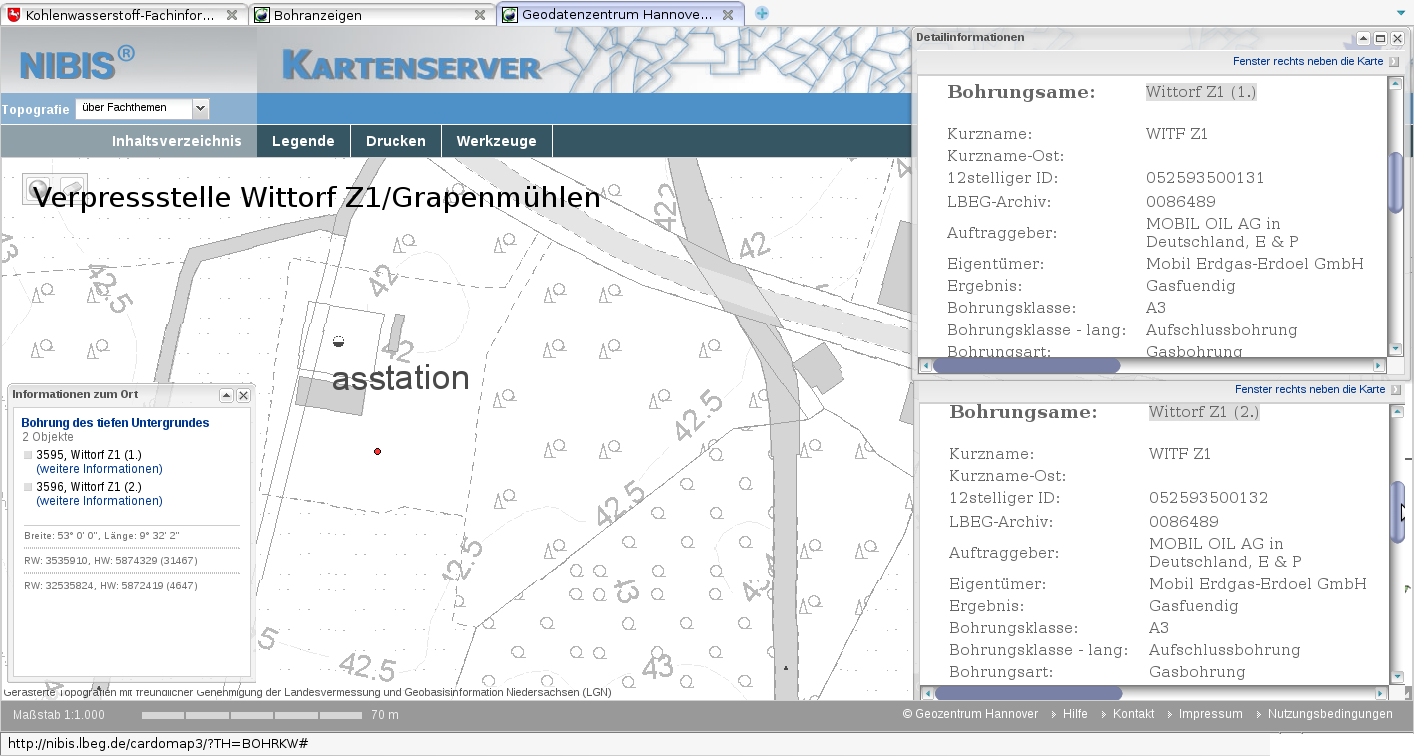Image resolution: width=1414 pixels, height=756 pixels.
Task: Click the half-filled borehole symbol near Gasstation
Action: point(338,342)
